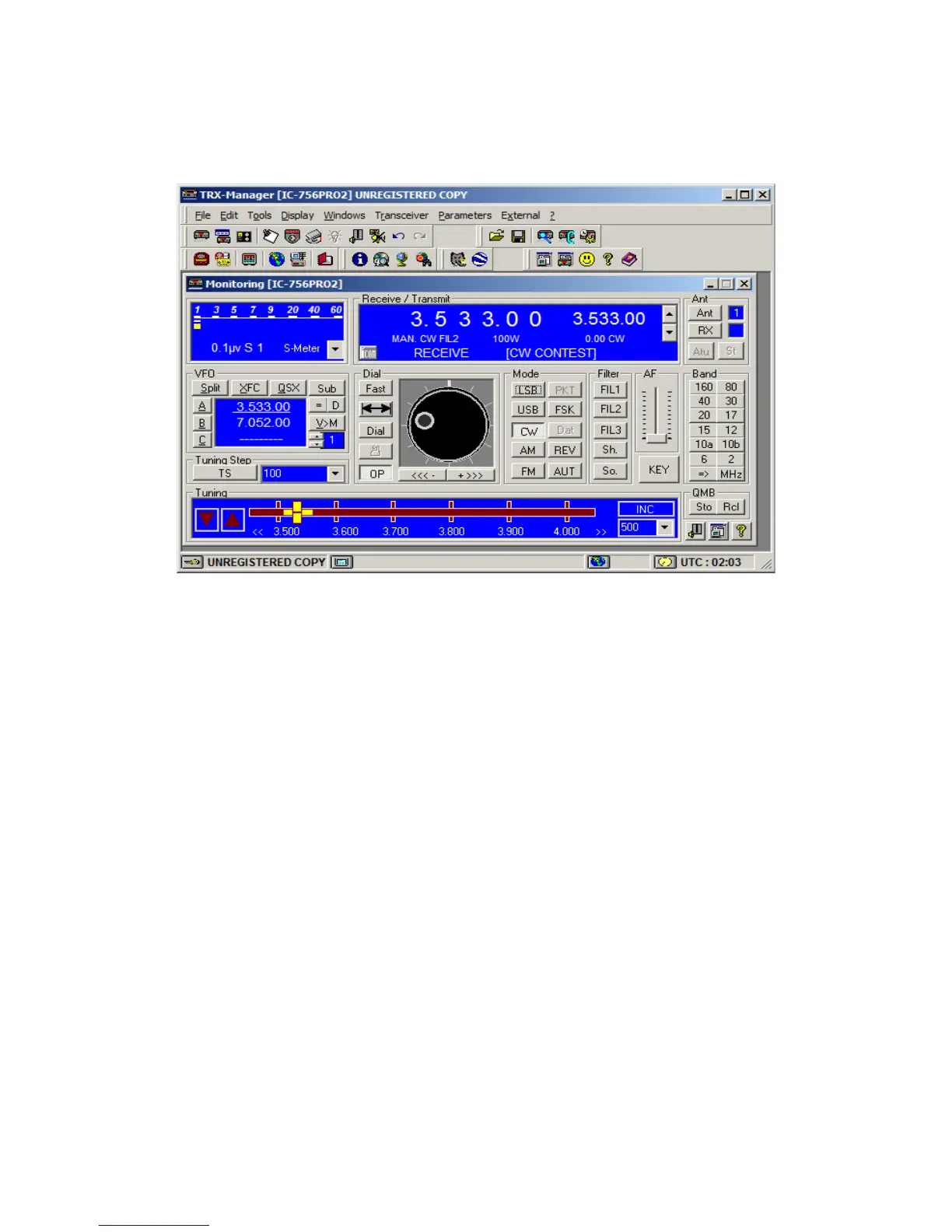Screen dimensions: 952x1232
Task: Click the V>M button
Action: [x=327, y=423]
